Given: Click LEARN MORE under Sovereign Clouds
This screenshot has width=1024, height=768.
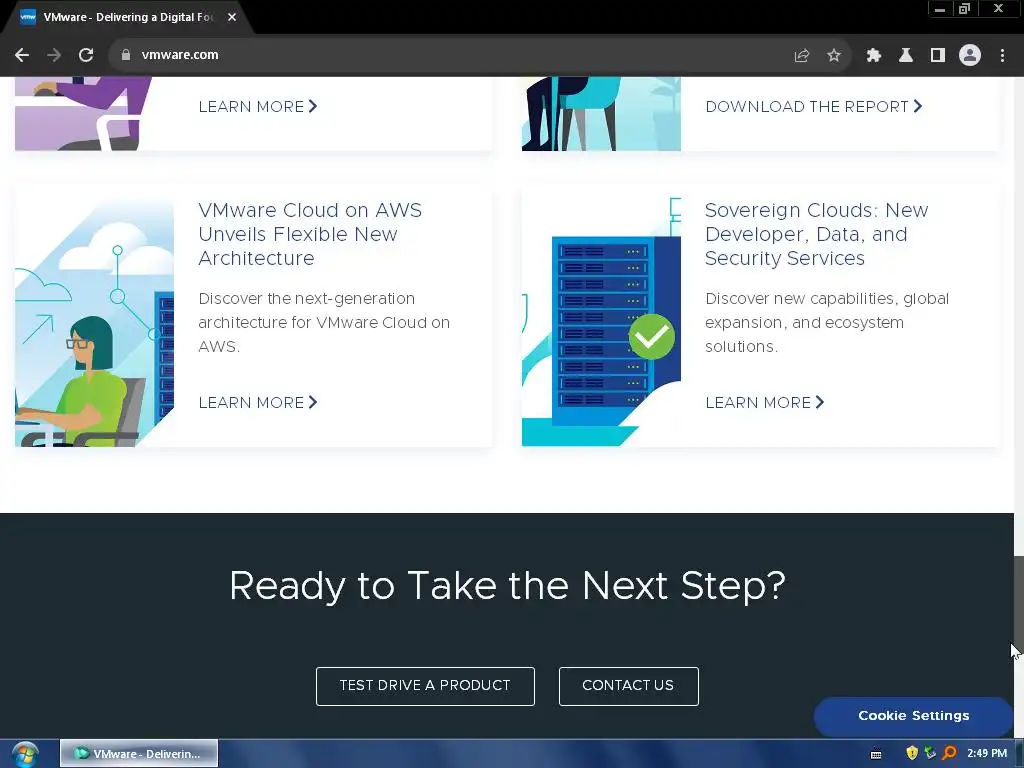Looking at the screenshot, I should click(x=765, y=402).
